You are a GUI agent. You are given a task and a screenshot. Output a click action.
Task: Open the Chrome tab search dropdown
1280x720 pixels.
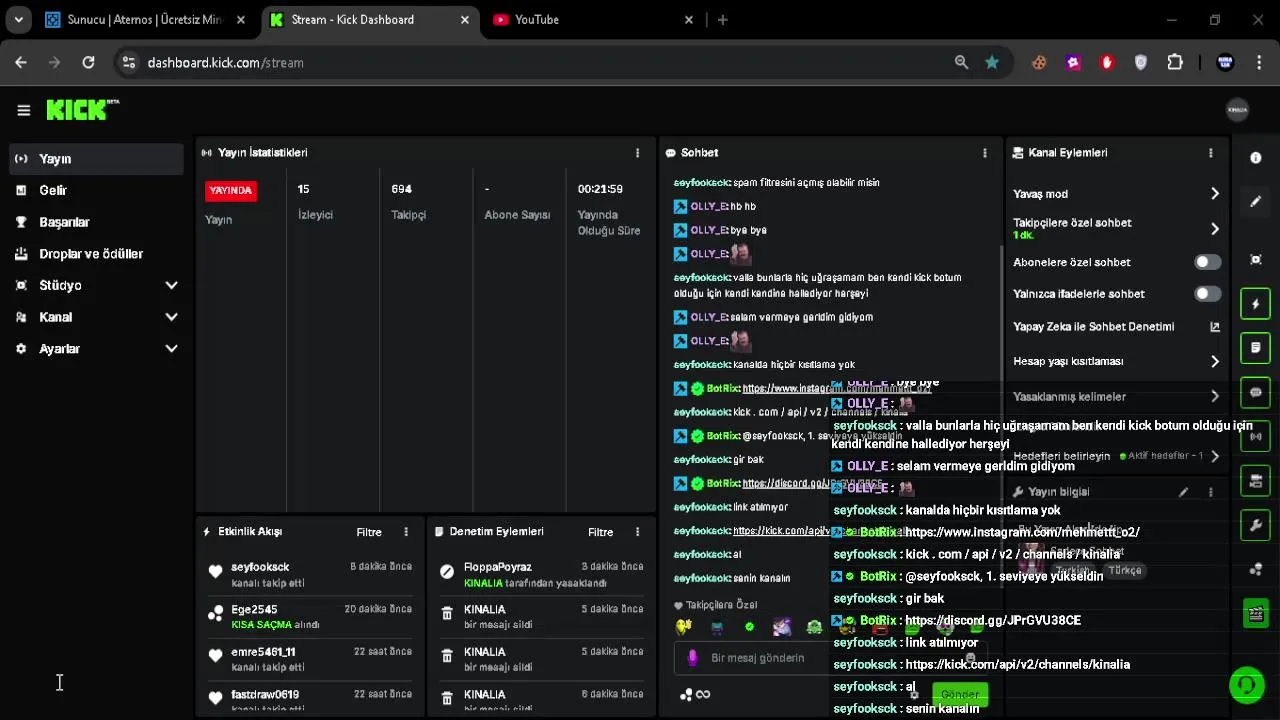pos(18,19)
